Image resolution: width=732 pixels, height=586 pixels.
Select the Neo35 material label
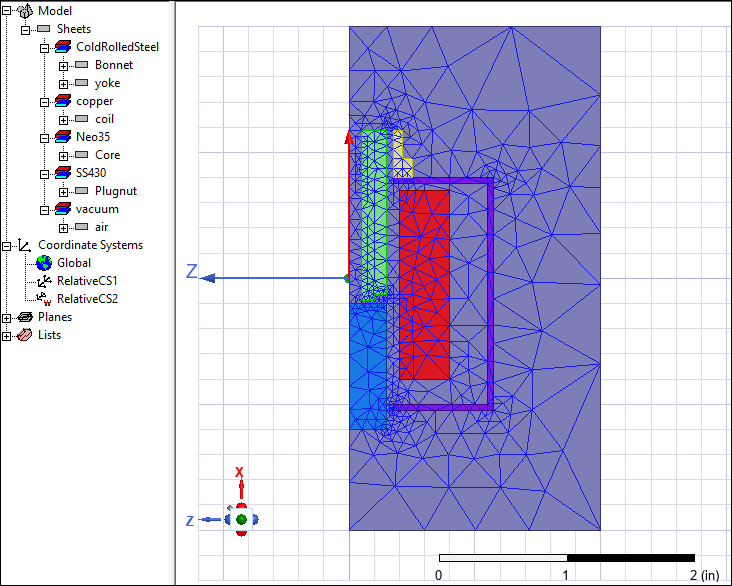coord(93,137)
